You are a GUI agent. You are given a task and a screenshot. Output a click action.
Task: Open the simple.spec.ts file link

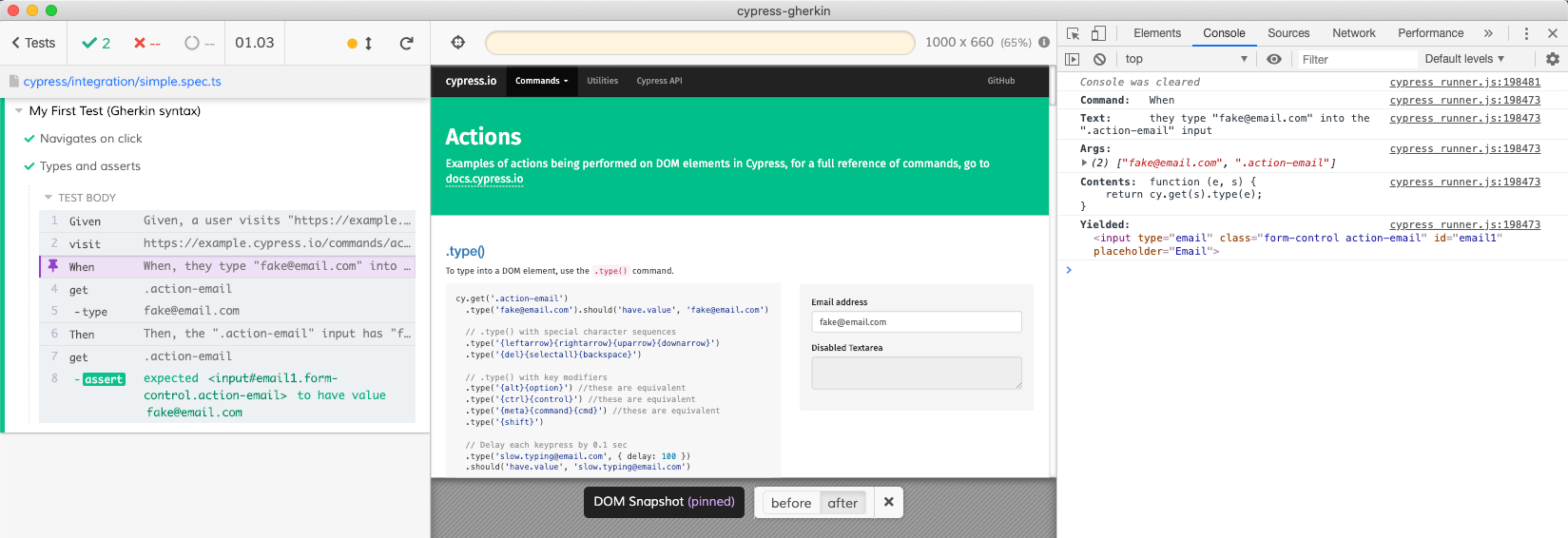(122, 82)
